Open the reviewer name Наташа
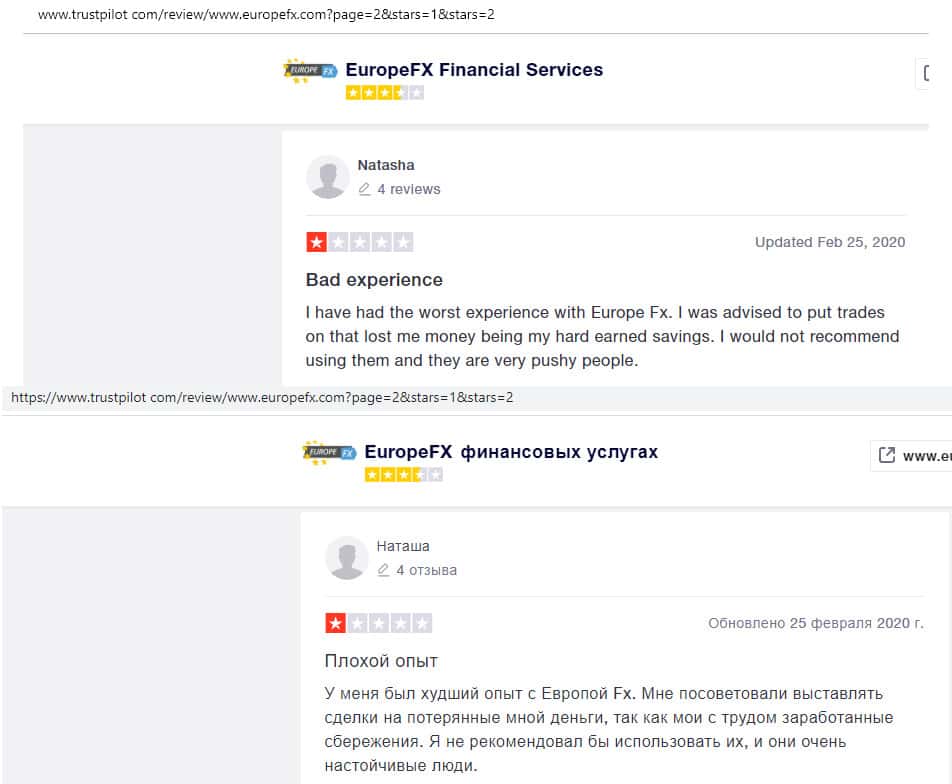This screenshot has width=952, height=784. (403, 546)
